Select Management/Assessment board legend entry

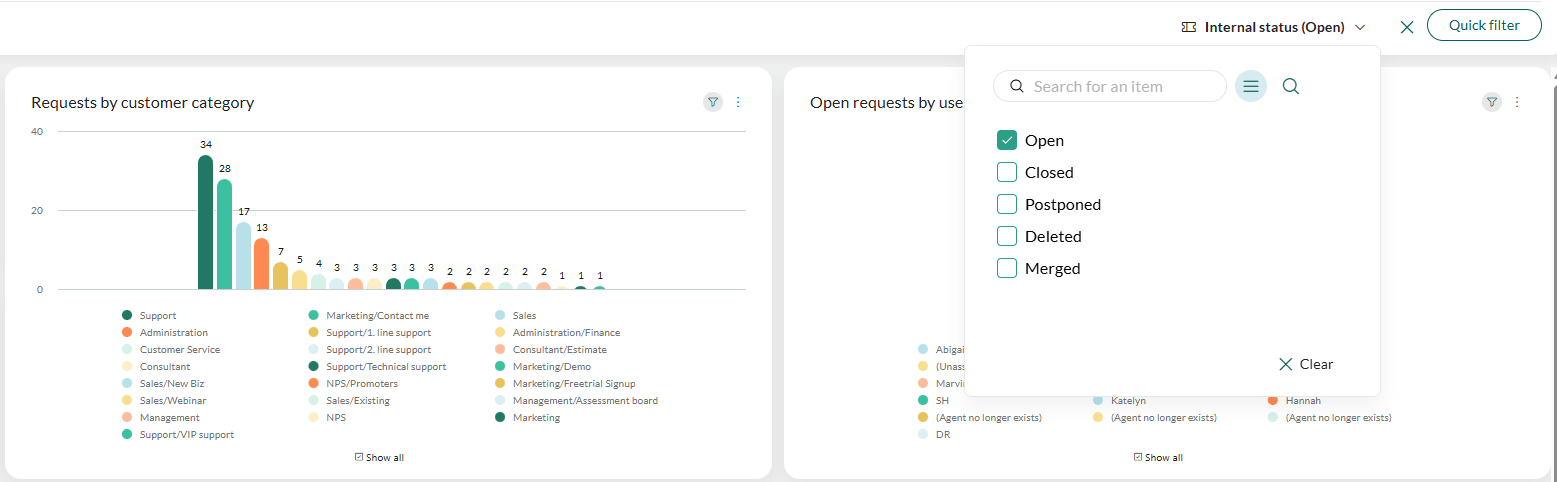[x=577, y=401]
